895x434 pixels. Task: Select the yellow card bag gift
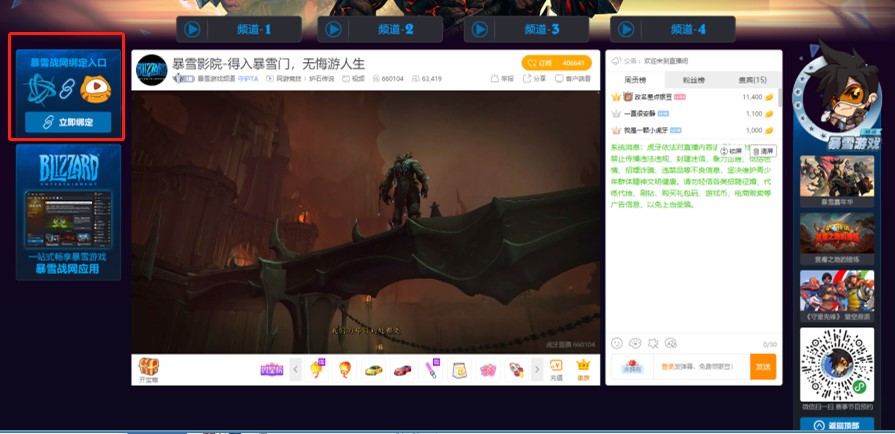(x=459, y=370)
